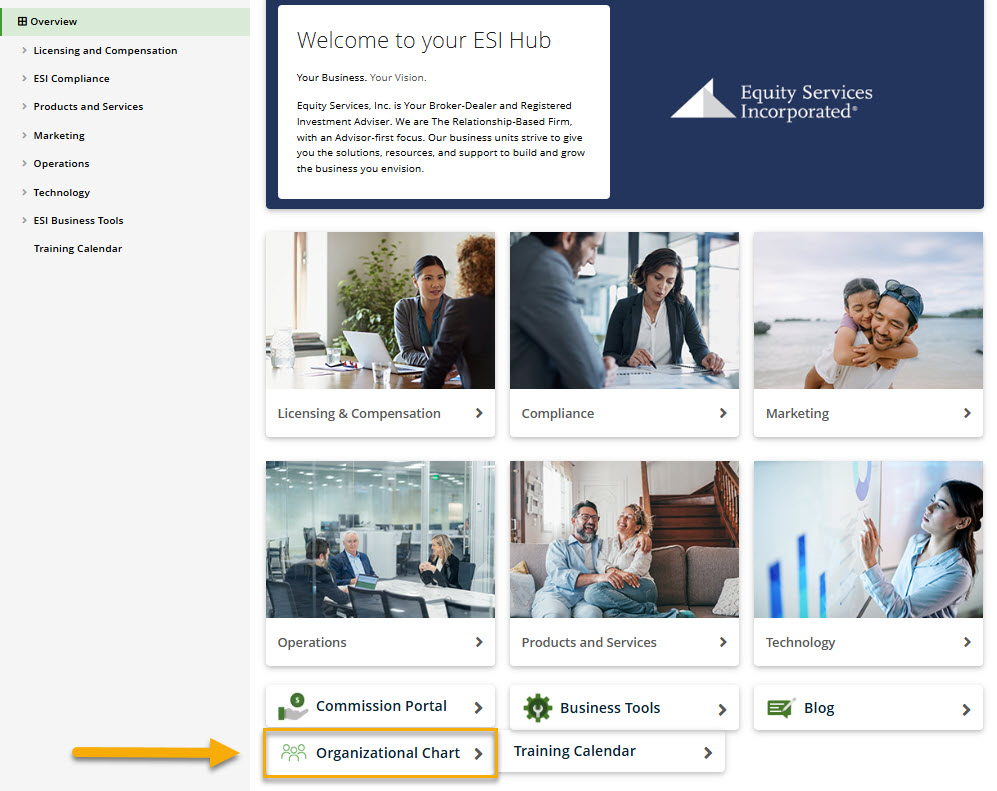Click the Equity Services Incorporated logo

(x=771, y=101)
